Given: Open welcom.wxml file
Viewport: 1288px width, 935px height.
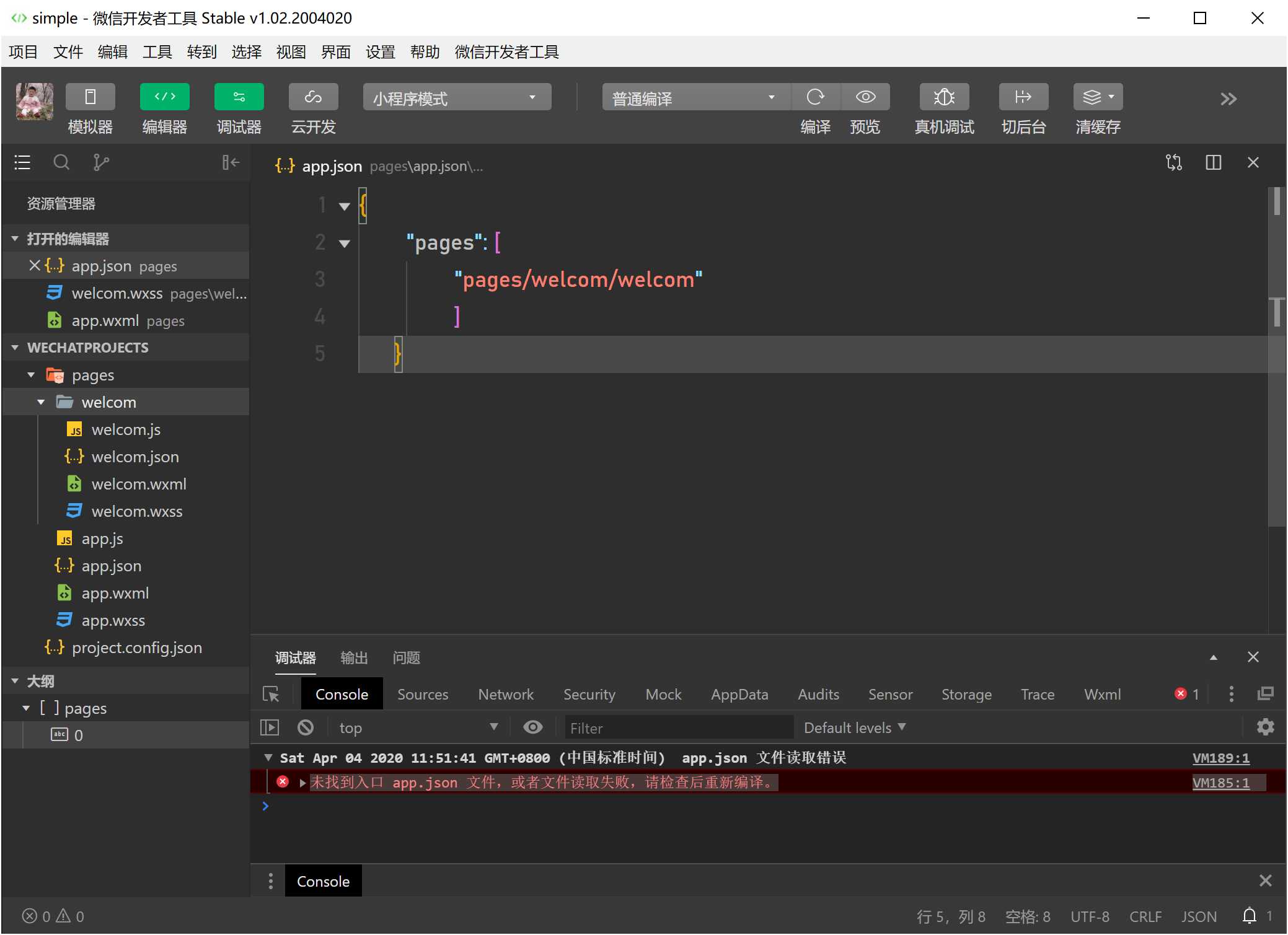Looking at the screenshot, I should tap(126, 484).
